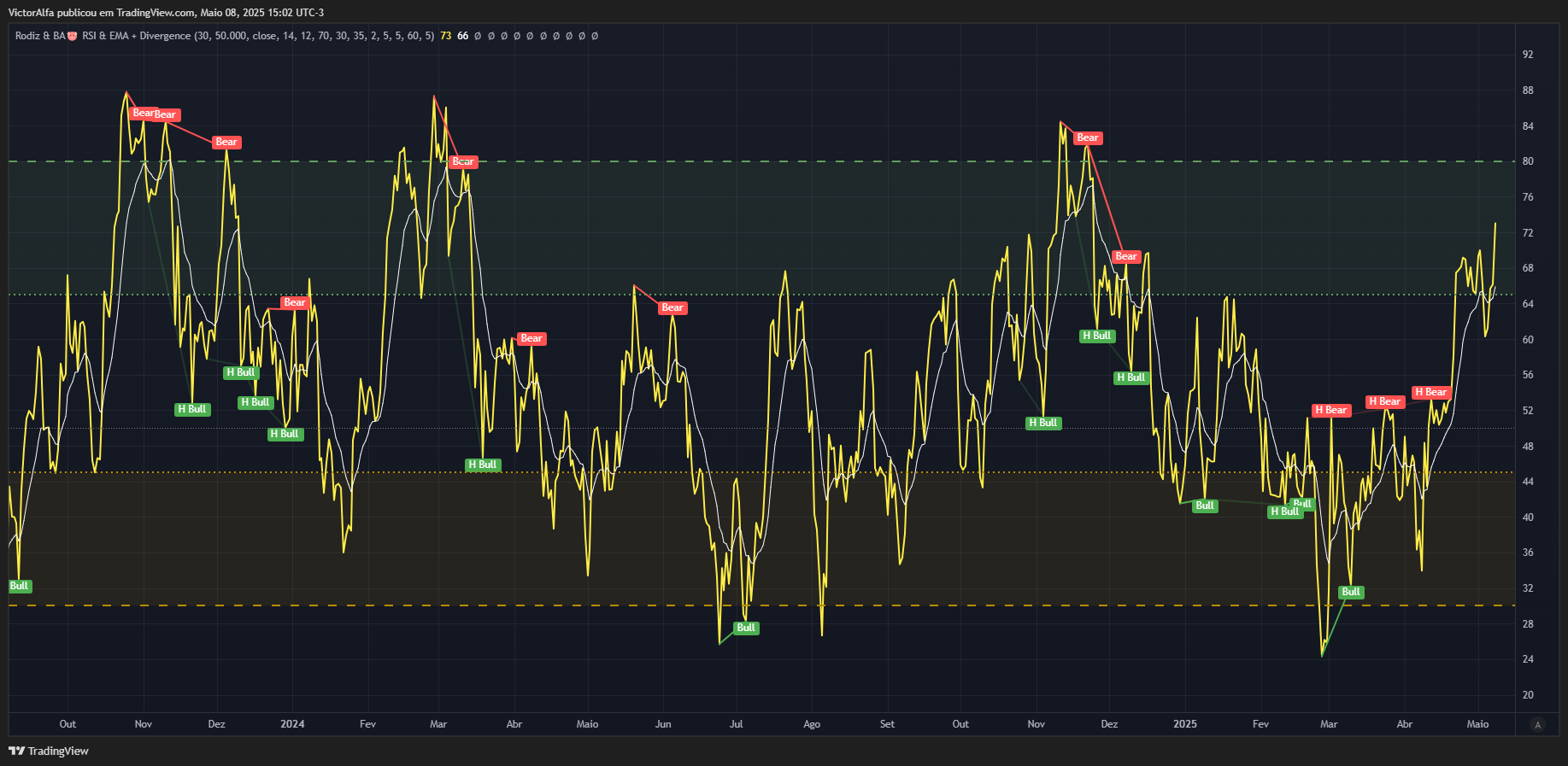Select the red Bear label near Jun 2024

(672, 307)
